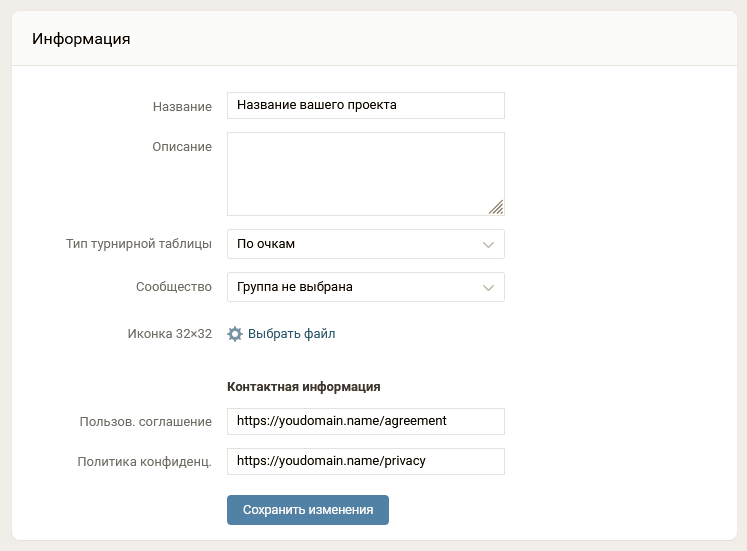Click the chevron arrow in По очкам dropdown
This screenshot has width=747, height=551.
(x=489, y=244)
